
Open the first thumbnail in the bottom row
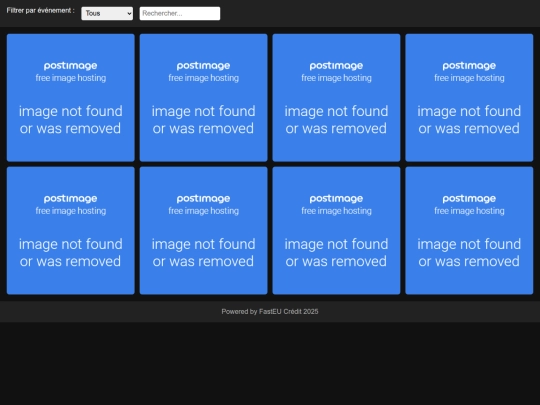[x=71, y=230]
